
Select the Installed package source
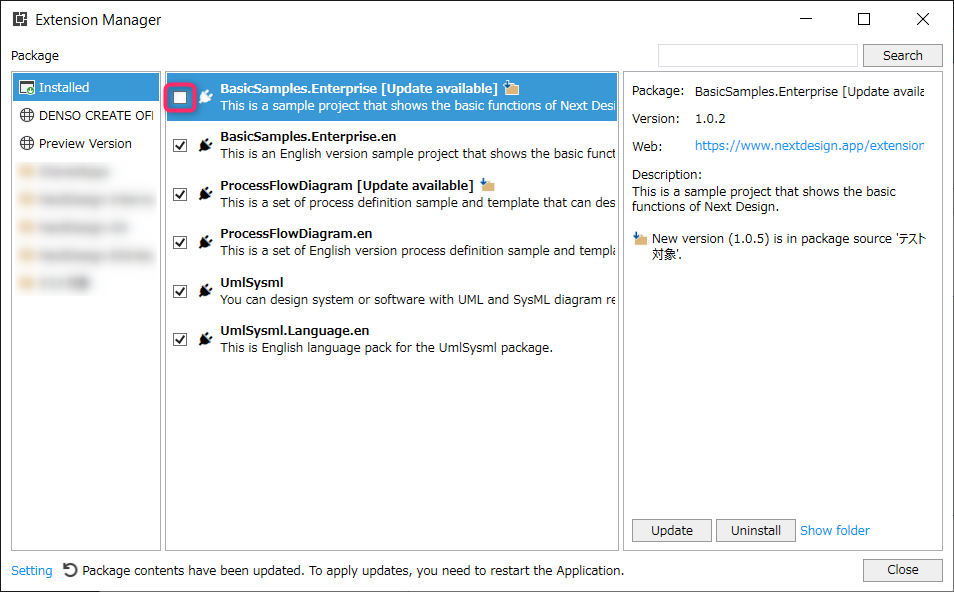86,88
